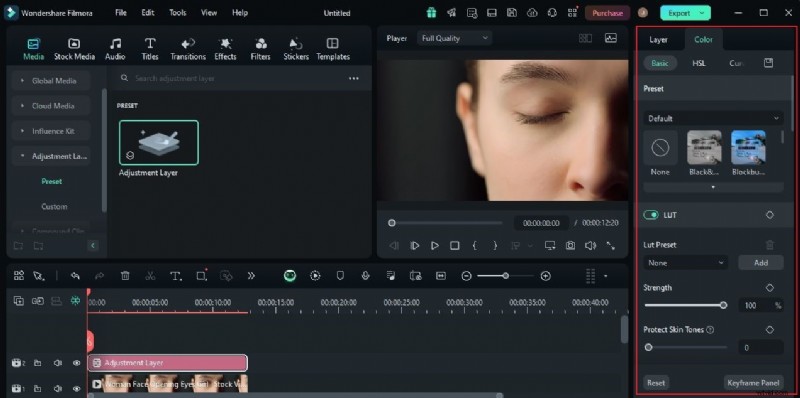Open the File menu

(121, 13)
